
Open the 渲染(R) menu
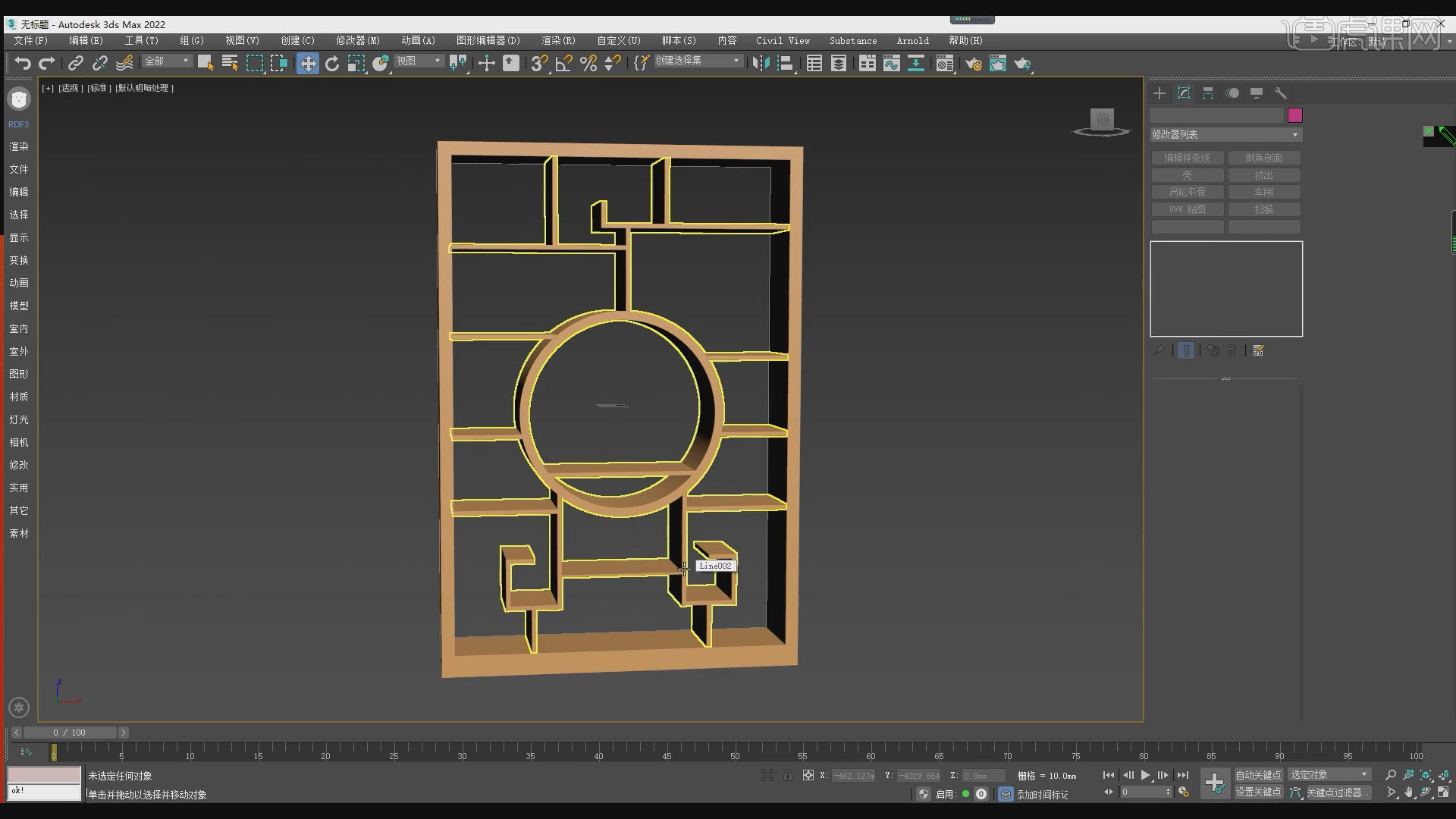tap(558, 40)
